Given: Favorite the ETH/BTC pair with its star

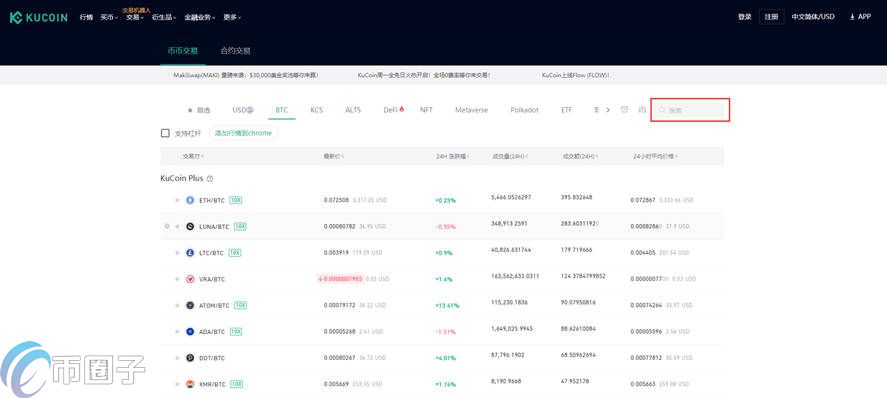Looking at the screenshot, I should coord(177,200).
